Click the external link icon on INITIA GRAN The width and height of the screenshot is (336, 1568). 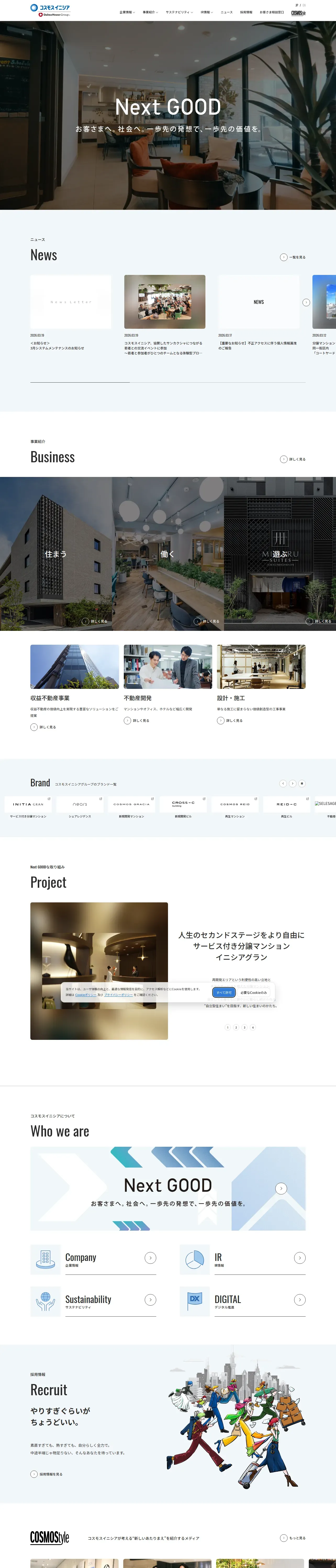pos(49,799)
